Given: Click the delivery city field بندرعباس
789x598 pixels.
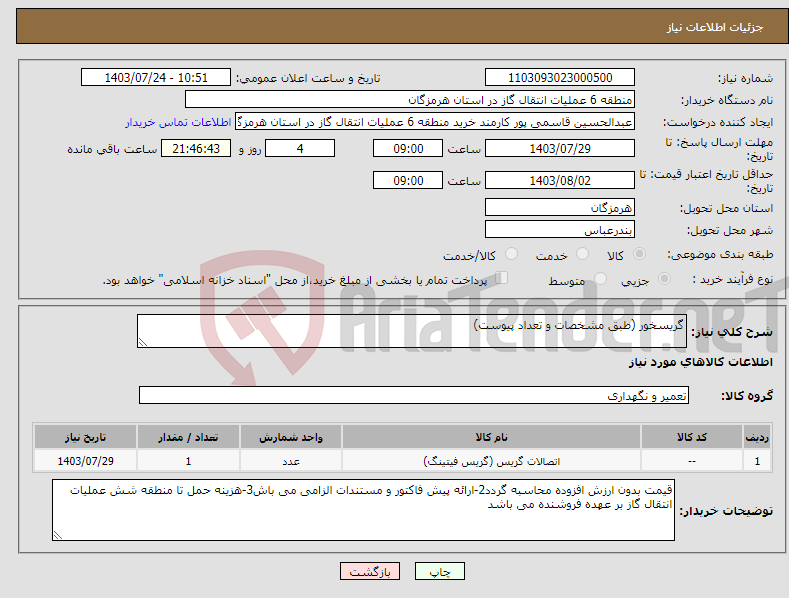Looking at the screenshot, I should [x=560, y=230].
